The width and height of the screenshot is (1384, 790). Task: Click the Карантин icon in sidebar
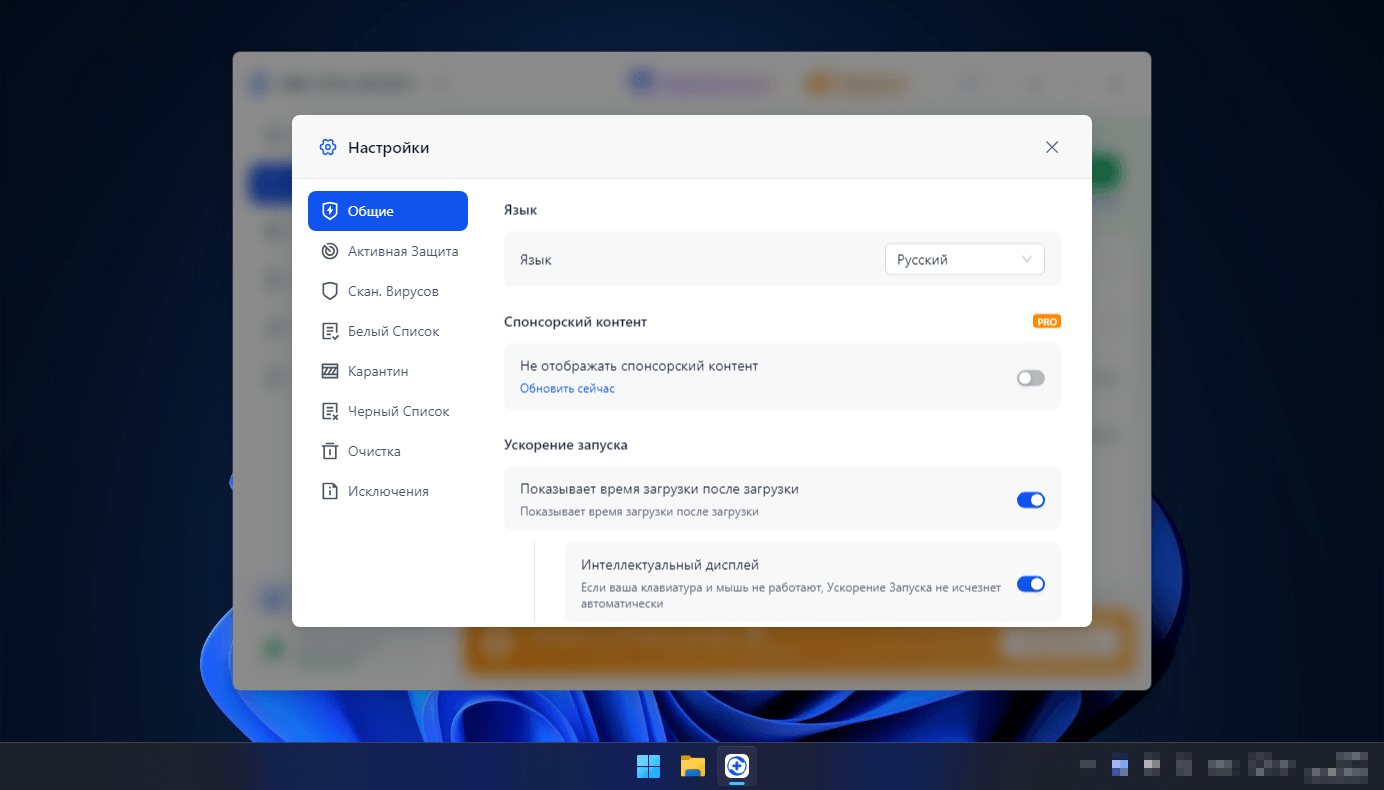330,371
